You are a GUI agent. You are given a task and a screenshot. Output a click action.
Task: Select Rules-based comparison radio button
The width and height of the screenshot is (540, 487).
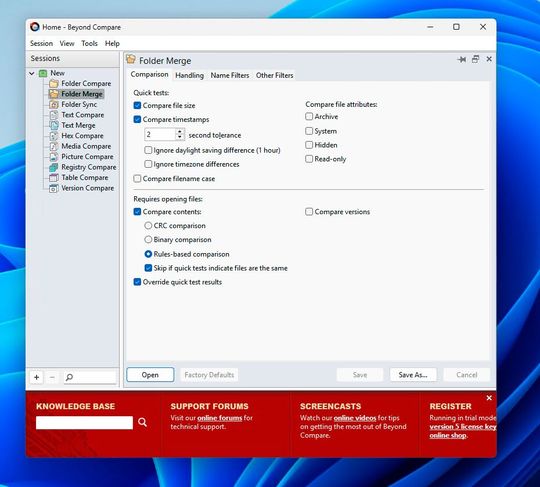148,254
